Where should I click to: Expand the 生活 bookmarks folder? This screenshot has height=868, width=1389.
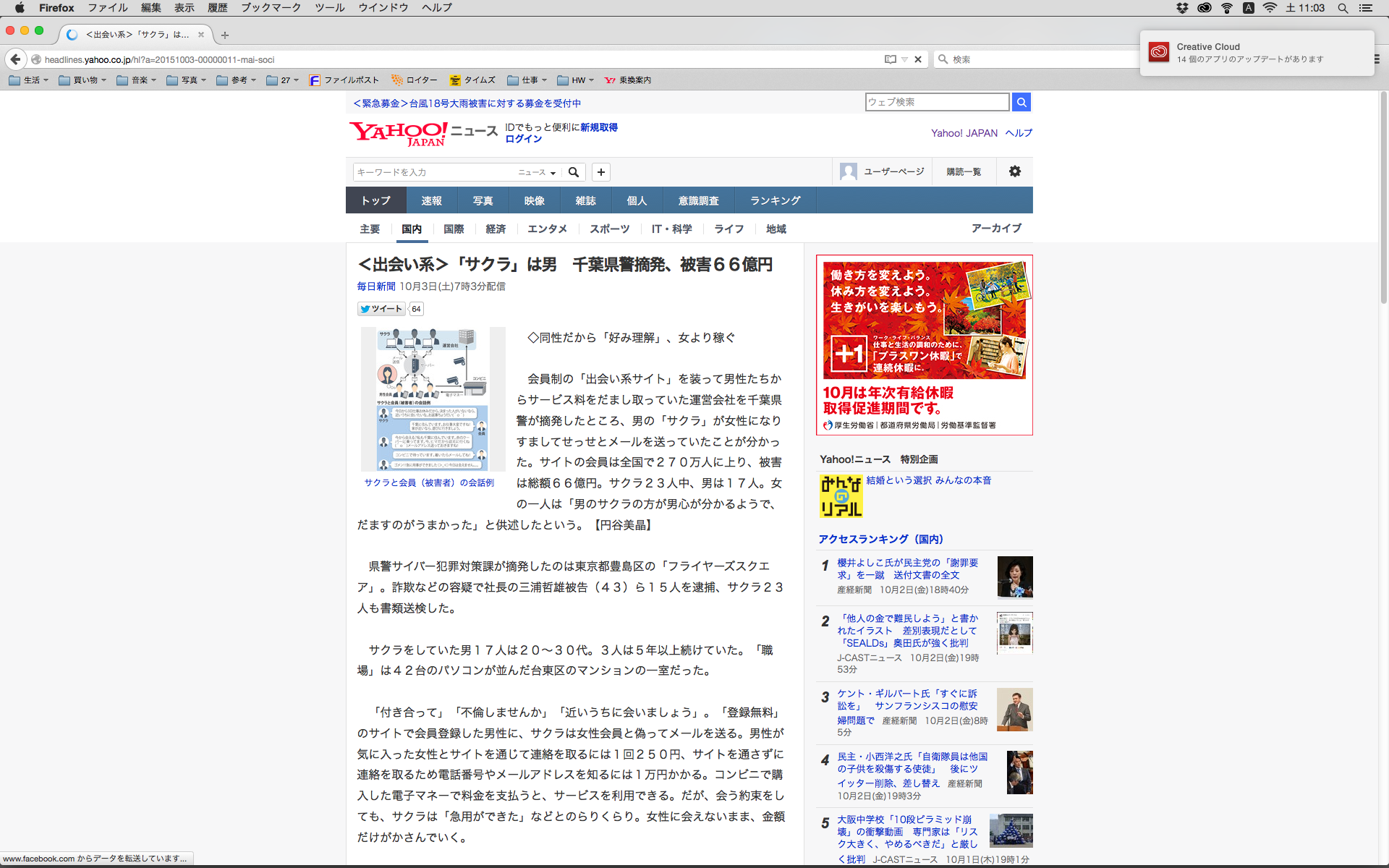[29, 80]
